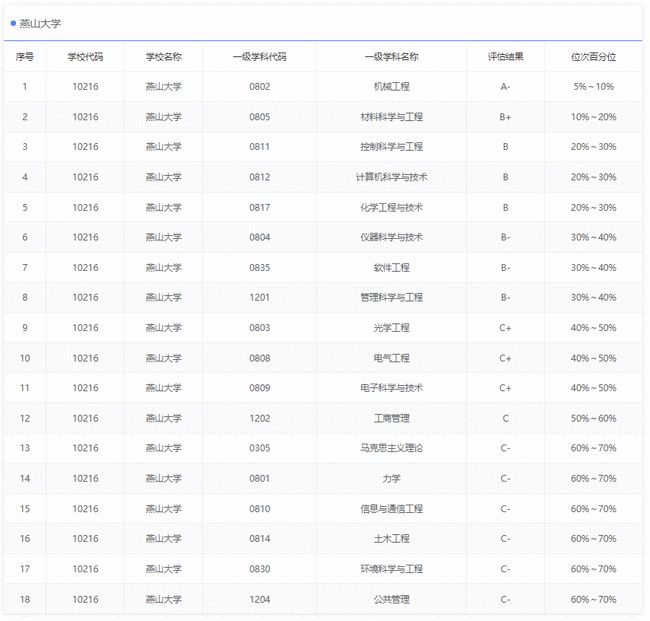Select the 学校名称 column header

tap(164, 56)
